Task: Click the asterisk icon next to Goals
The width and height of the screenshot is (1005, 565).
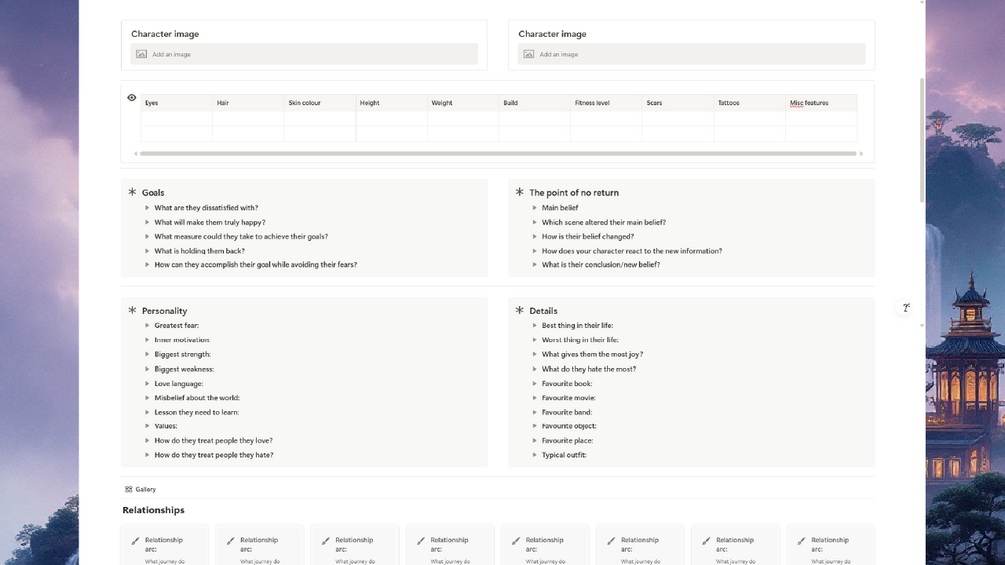Action: [x=132, y=192]
